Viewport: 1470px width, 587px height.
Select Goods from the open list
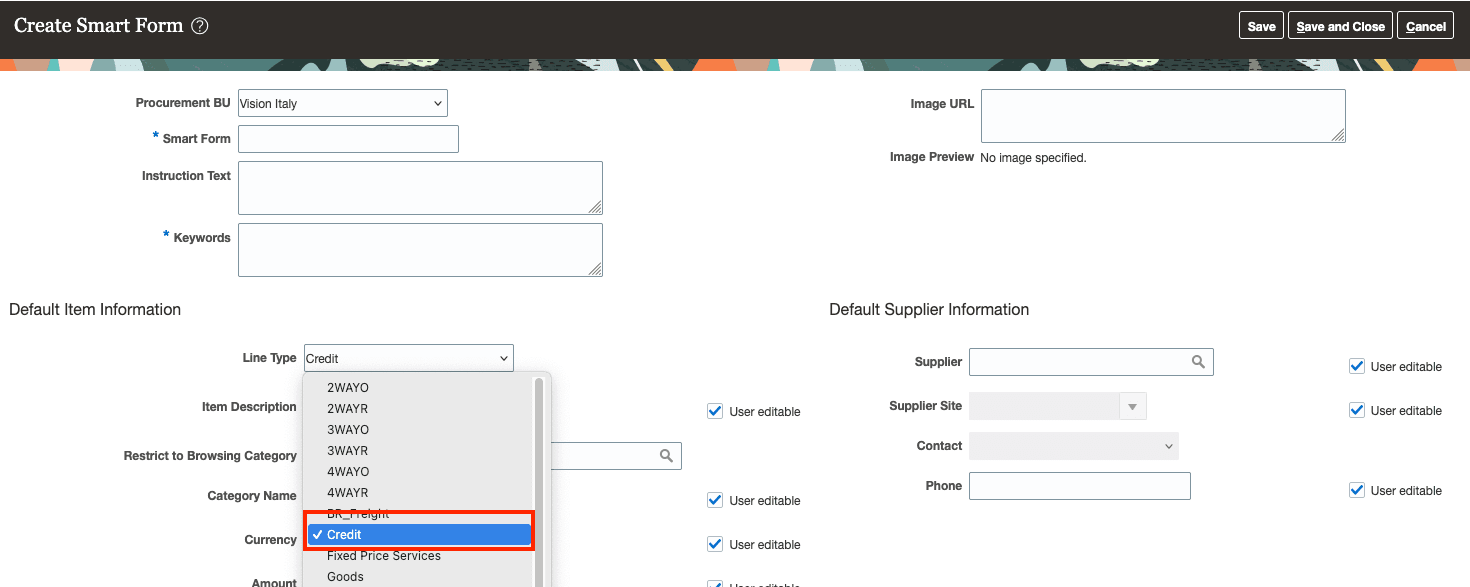(x=347, y=576)
